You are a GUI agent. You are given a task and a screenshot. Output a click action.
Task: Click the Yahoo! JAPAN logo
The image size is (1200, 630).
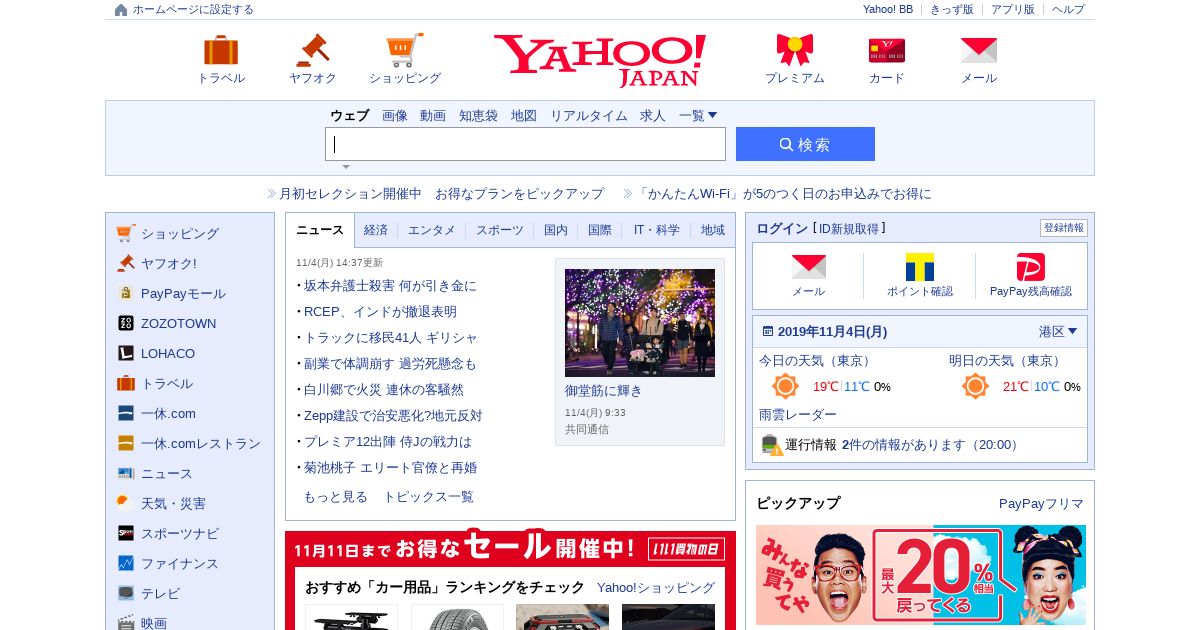(600, 60)
